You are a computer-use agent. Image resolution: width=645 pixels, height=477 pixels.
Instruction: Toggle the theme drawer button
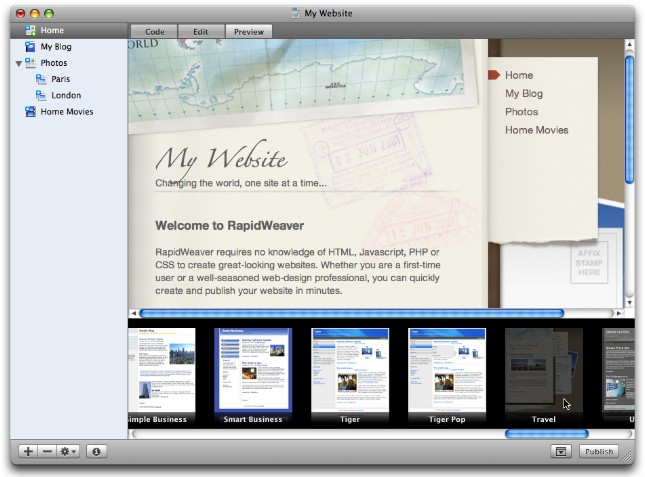pyautogui.click(x=561, y=452)
